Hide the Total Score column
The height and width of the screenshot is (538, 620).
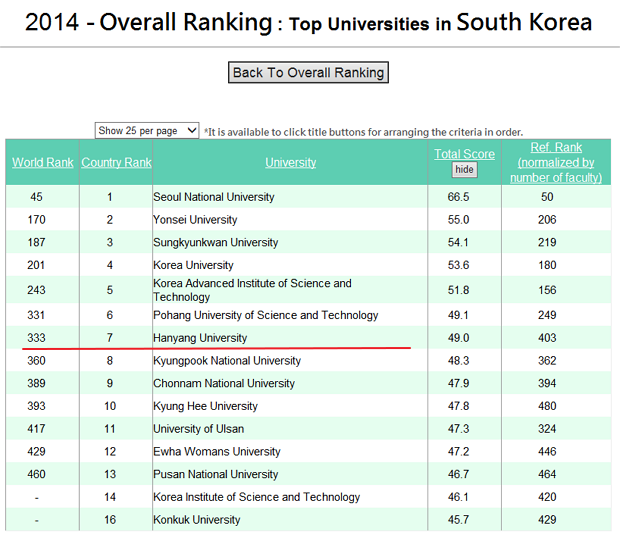click(x=464, y=170)
